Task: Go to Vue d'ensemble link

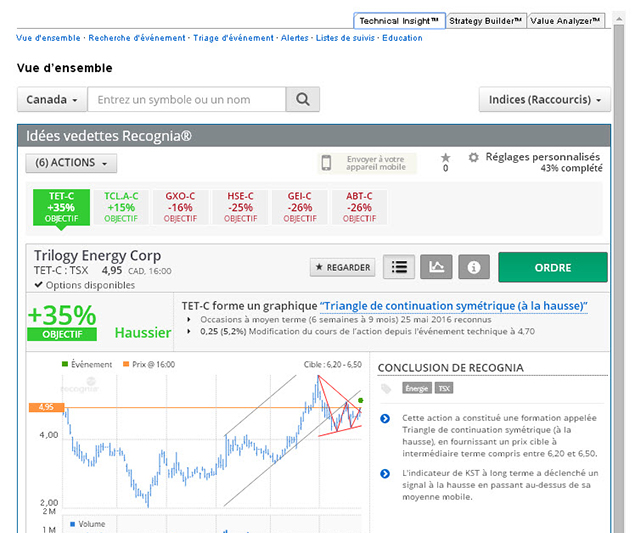Action: 48,38
